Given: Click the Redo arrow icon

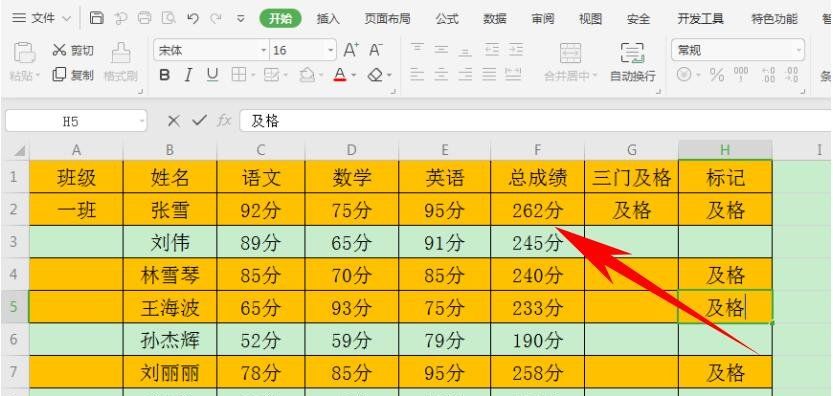Looking at the screenshot, I should pos(216,19).
